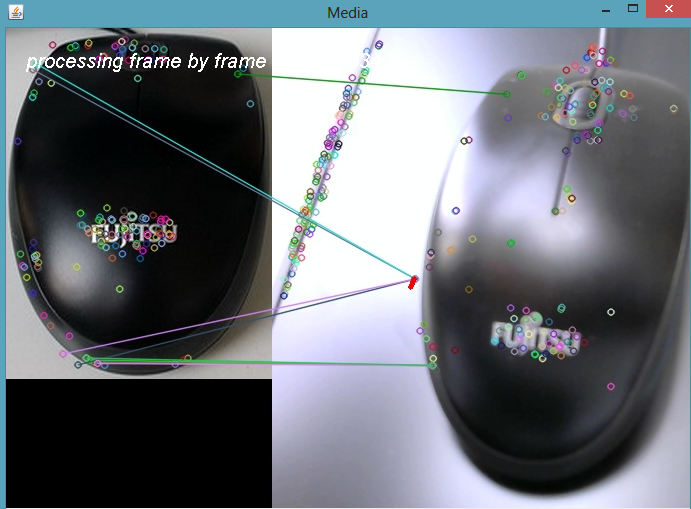Click the Media window title text
Viewport: 691px width, 509px height.
pos(347,13)
